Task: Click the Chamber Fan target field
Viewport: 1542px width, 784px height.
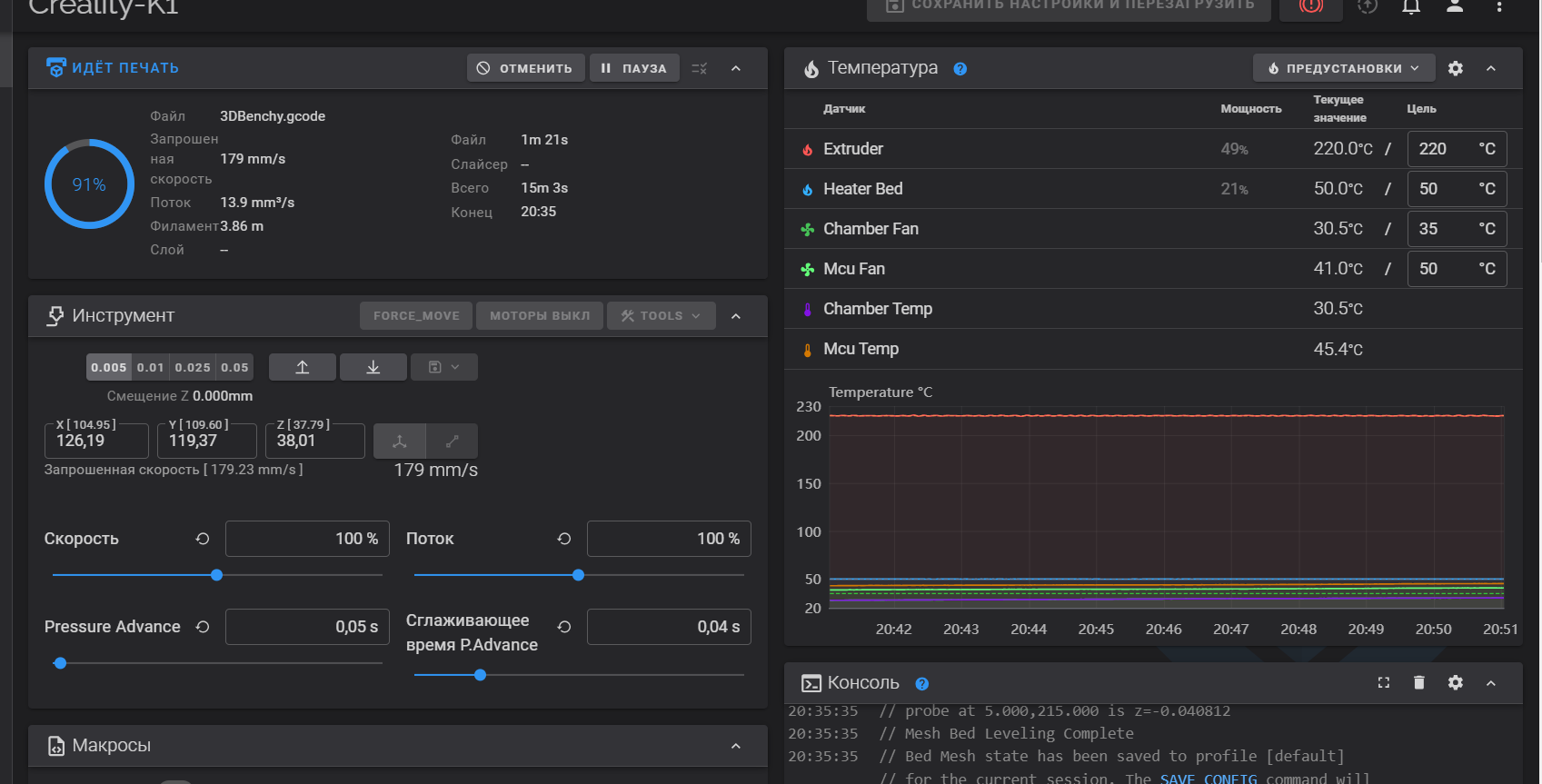Action: pyautogui.click(x=1457, y=229)
